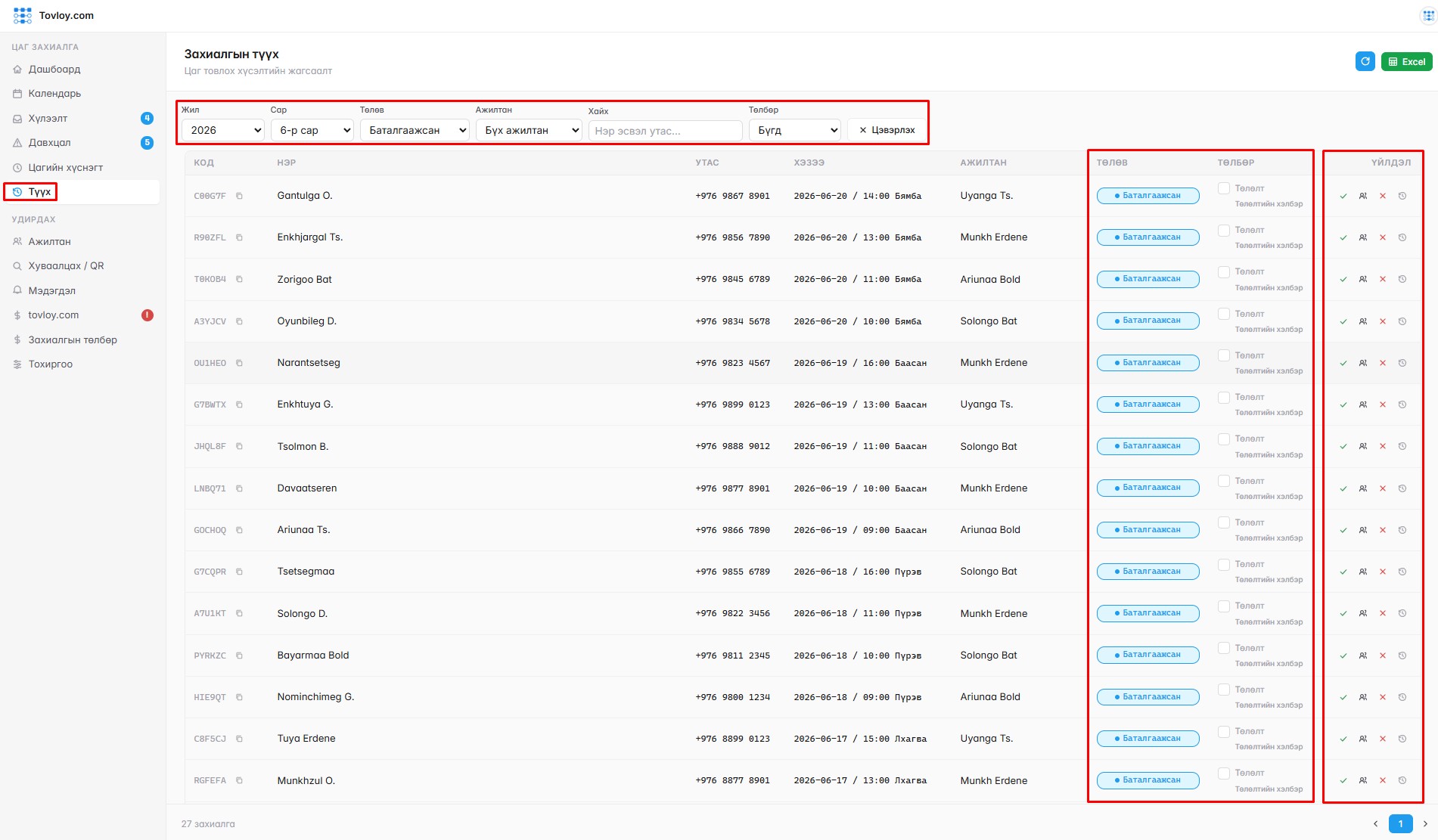This screenshot has width=1438, height=840.
Task: Click the red X cancel icon in Solongo D. row
Action: tap(1383, 613)
